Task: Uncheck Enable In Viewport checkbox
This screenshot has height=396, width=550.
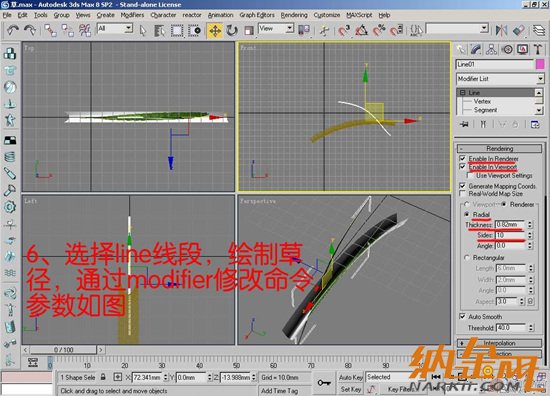Action: tap(462, 167)
